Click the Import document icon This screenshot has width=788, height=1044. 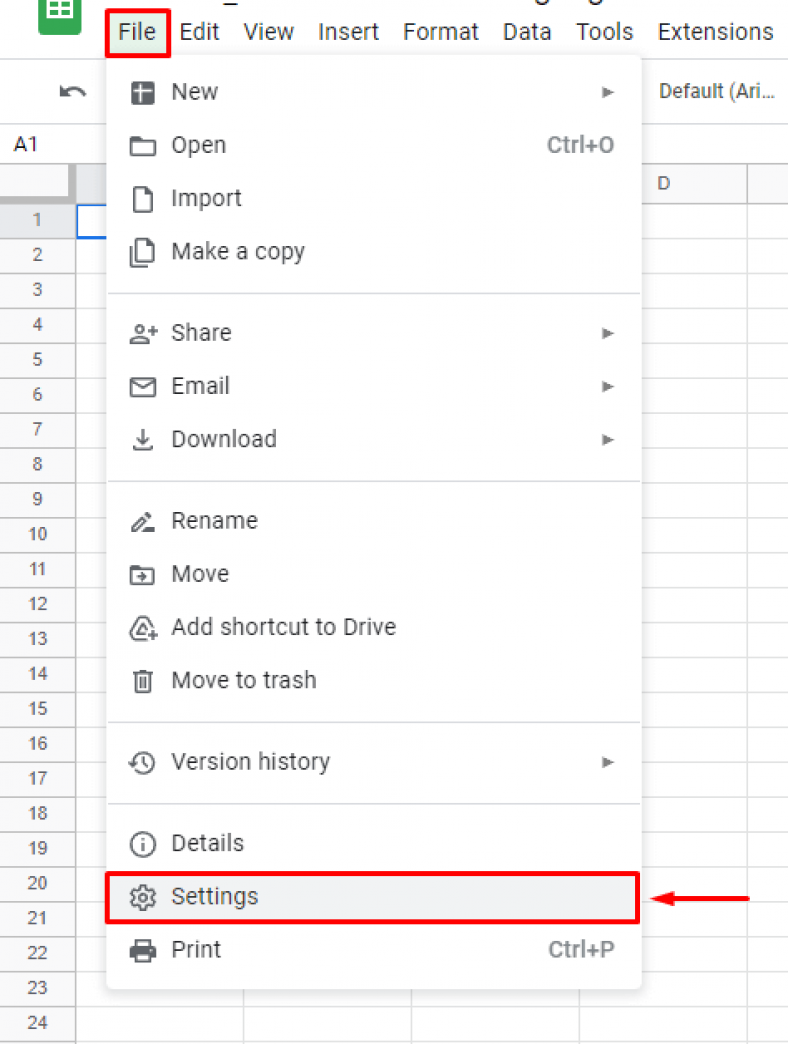[x=142, y=198]
